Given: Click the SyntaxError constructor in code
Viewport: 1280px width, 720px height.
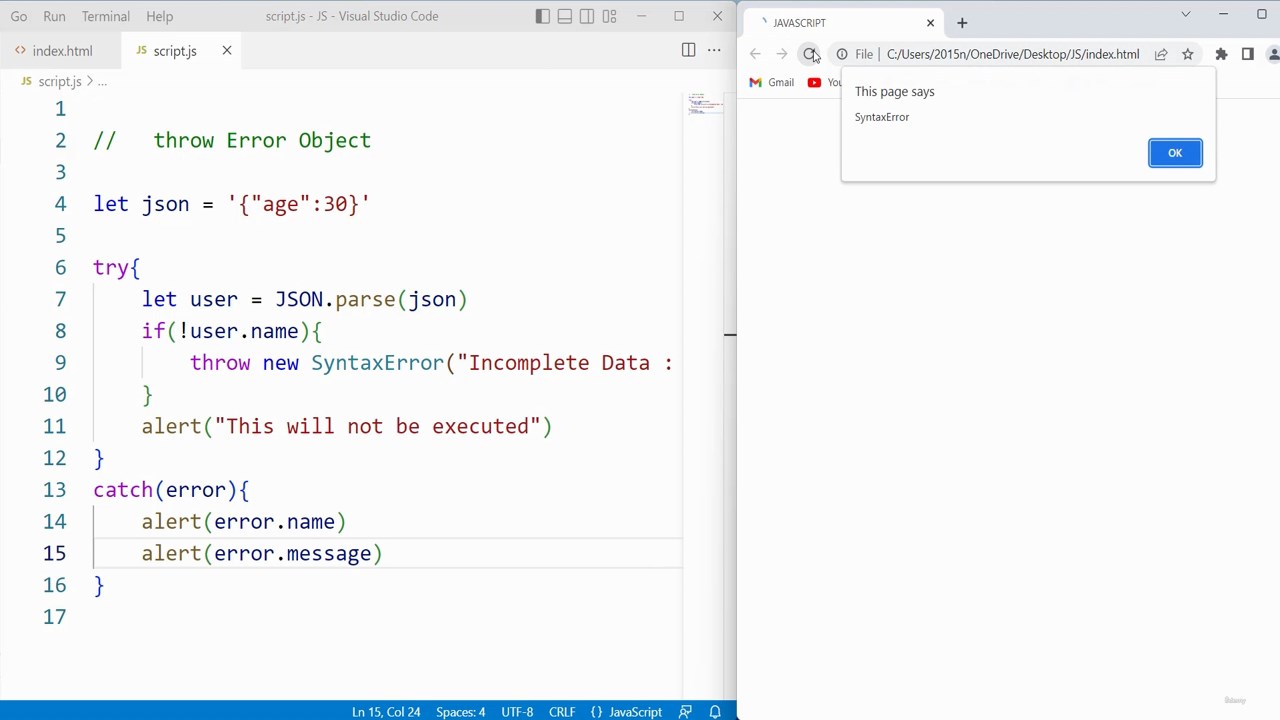Looking at the screenshot, I should [x=377, y=363].
